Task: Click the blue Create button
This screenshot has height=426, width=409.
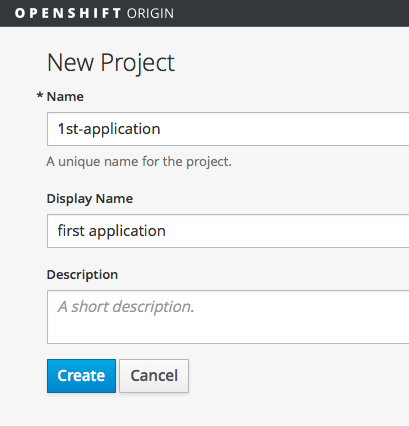Action: (81, 376)
